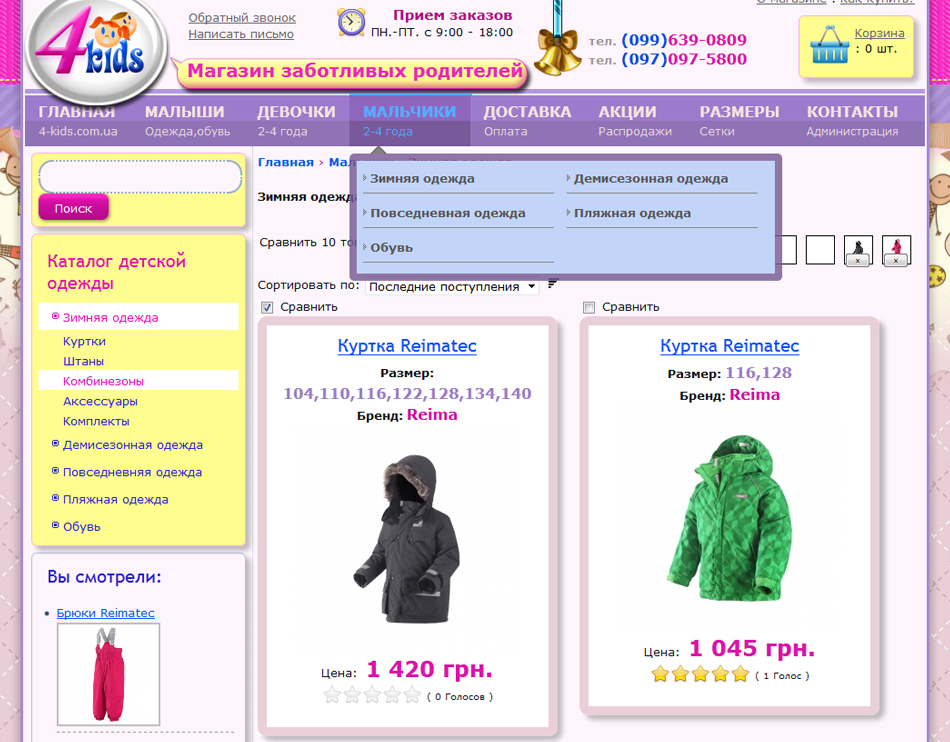Click the alarm clock icon
Viewport: 950px width, 742px height.
click(x=351, y=22)
